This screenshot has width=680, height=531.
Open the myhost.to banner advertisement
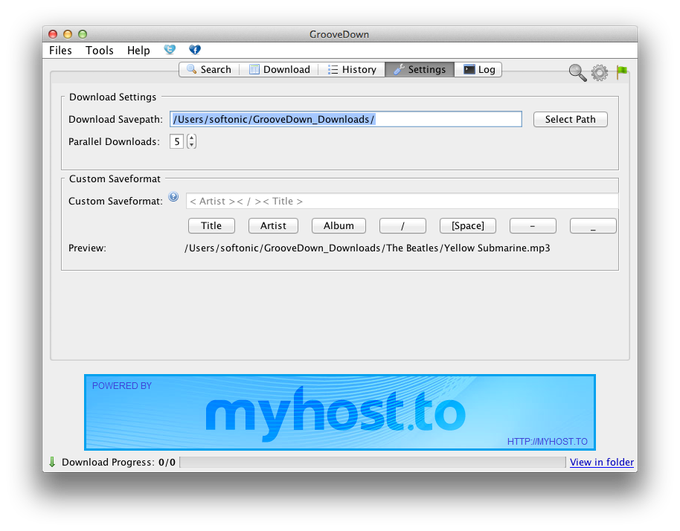[x=340, y=412]
